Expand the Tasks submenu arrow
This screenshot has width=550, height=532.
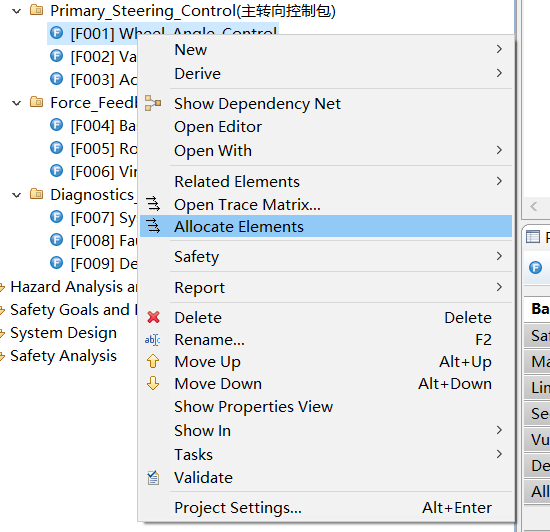499,454
